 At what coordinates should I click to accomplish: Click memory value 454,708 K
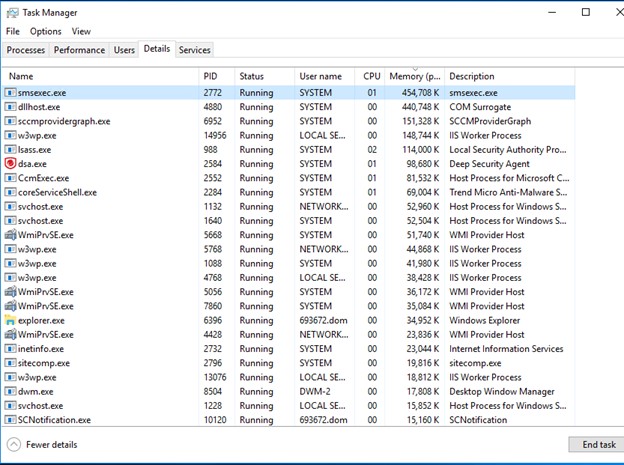(x=420, y=93)
